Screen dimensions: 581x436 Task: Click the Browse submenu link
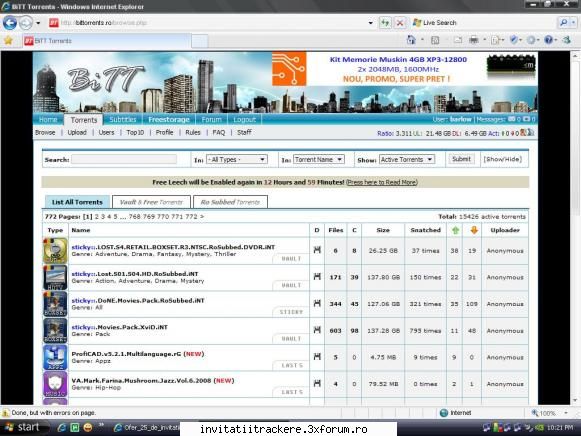45,133
